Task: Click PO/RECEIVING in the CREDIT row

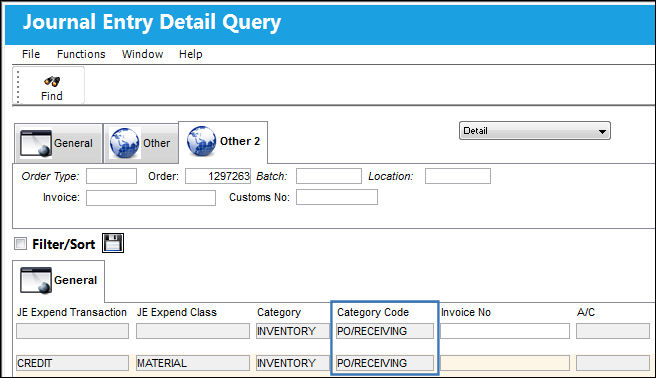Action: tap(384, 363)
